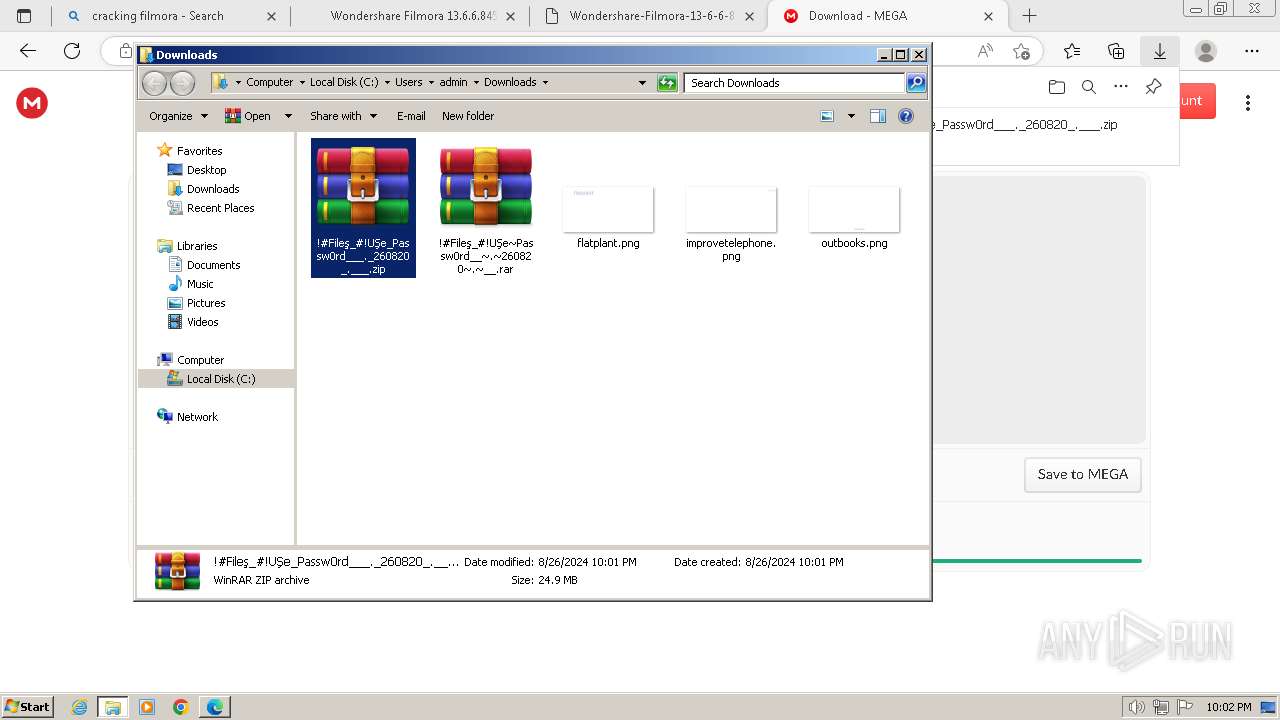Open Share with dropdown menu
Image resolution: width=1280 pixels, height=720 pixels.
(x=343, y=116)
